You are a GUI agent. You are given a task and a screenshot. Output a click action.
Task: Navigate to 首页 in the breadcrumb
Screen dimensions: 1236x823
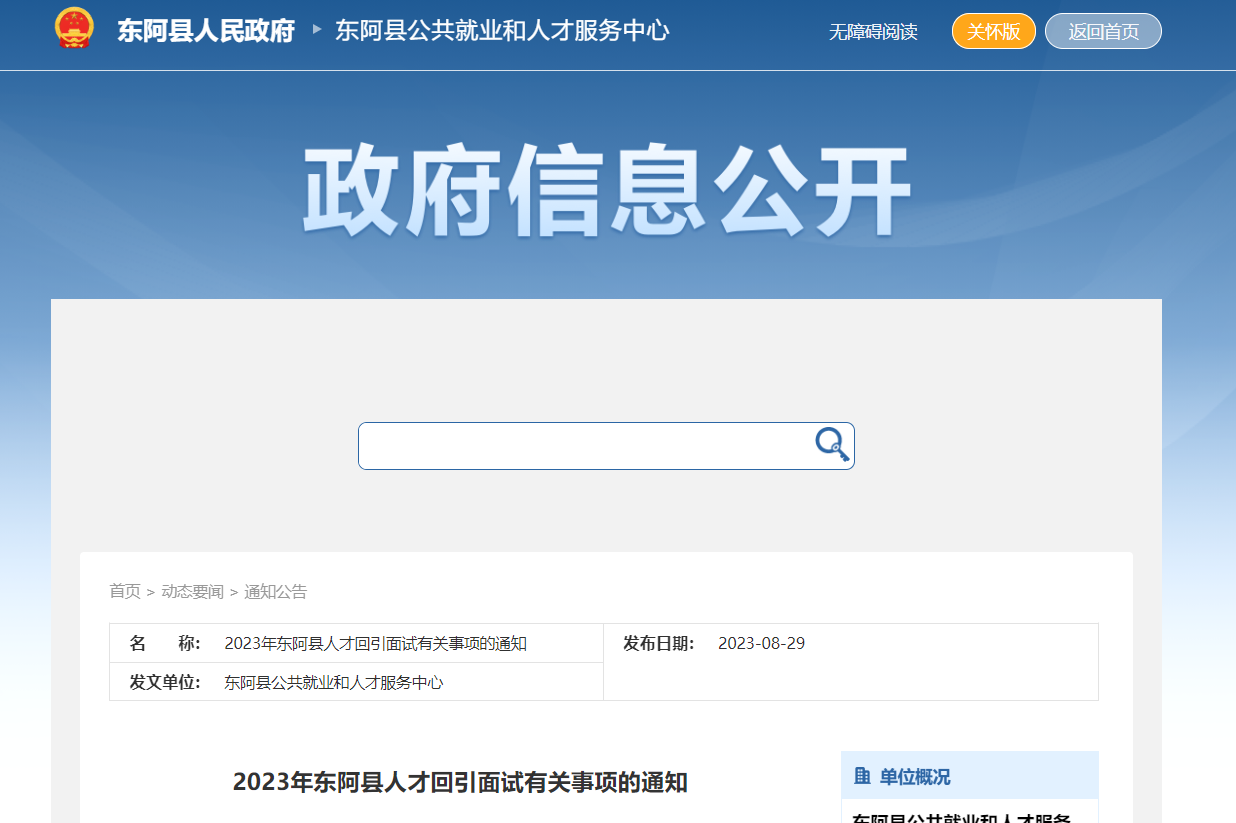125,592
